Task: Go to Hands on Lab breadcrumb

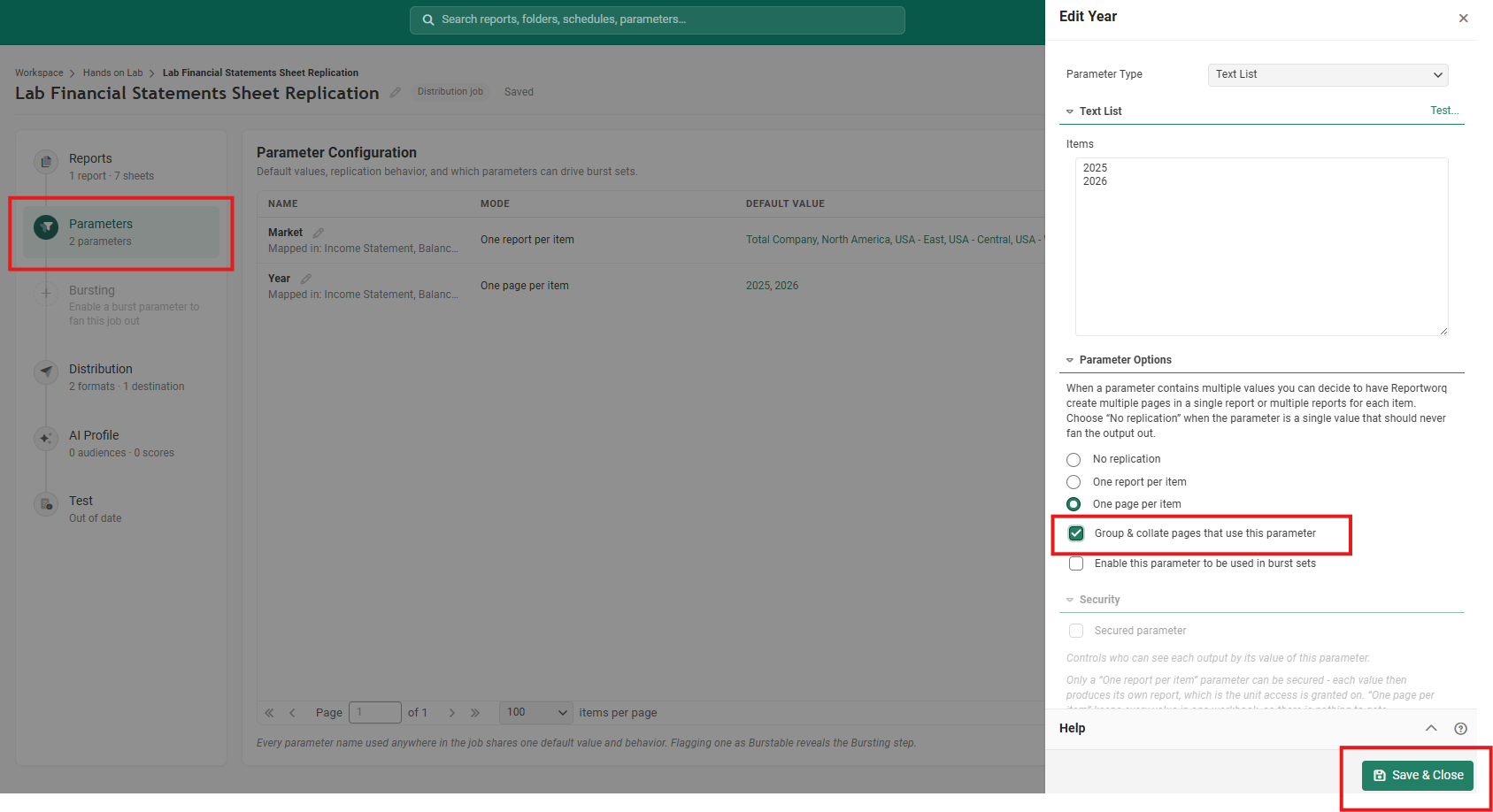Action: (112, 73)
